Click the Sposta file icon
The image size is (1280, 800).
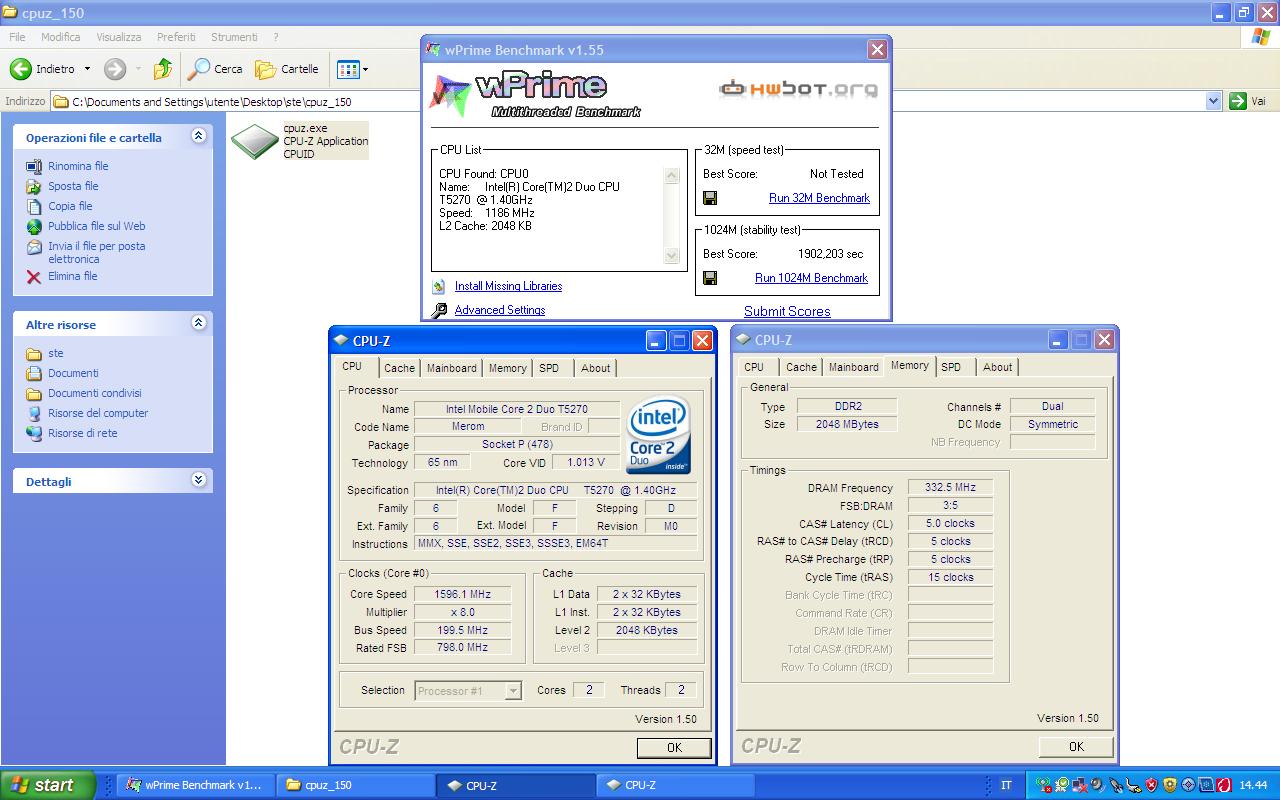(34, 186)
